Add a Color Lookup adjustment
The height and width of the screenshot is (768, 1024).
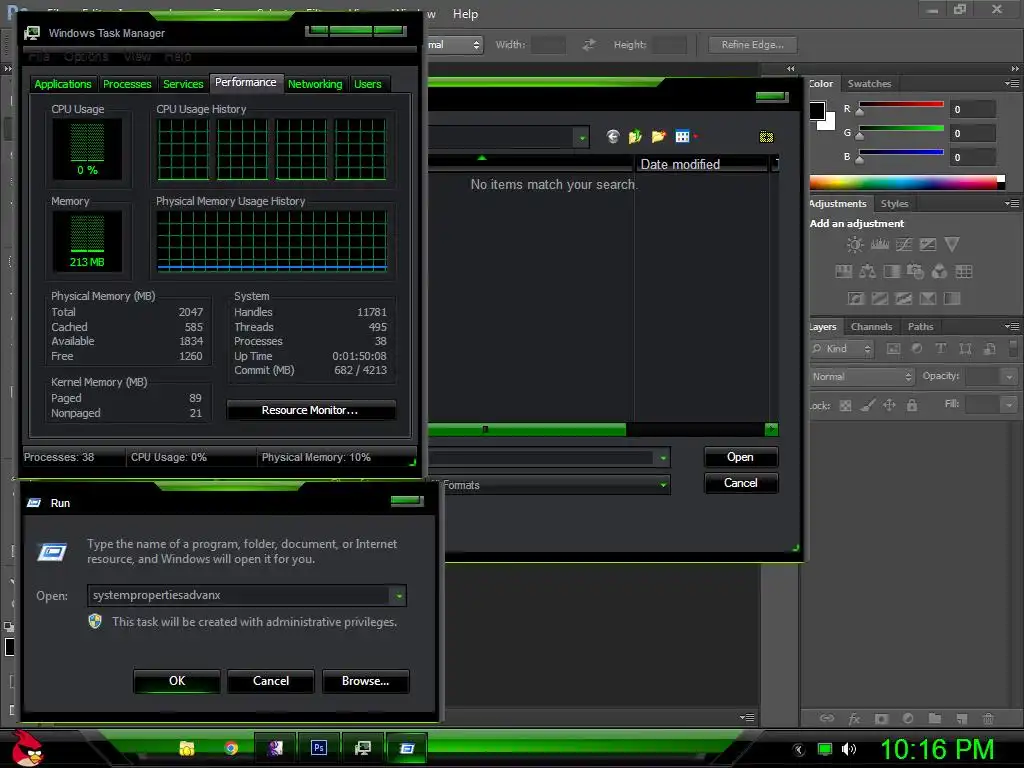[x=963, y=272]
